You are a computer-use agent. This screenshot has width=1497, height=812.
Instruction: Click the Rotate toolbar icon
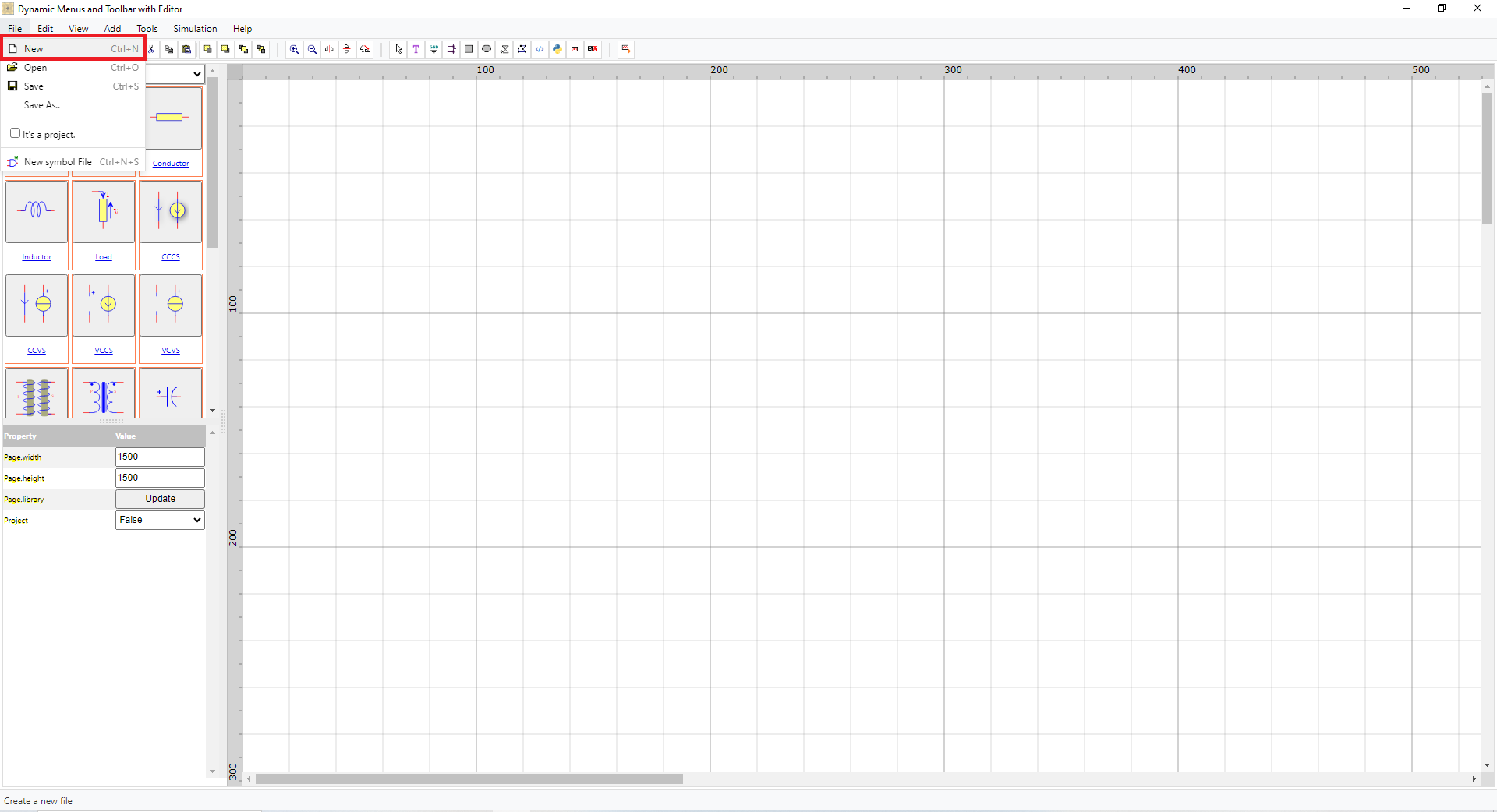[365, 49]
